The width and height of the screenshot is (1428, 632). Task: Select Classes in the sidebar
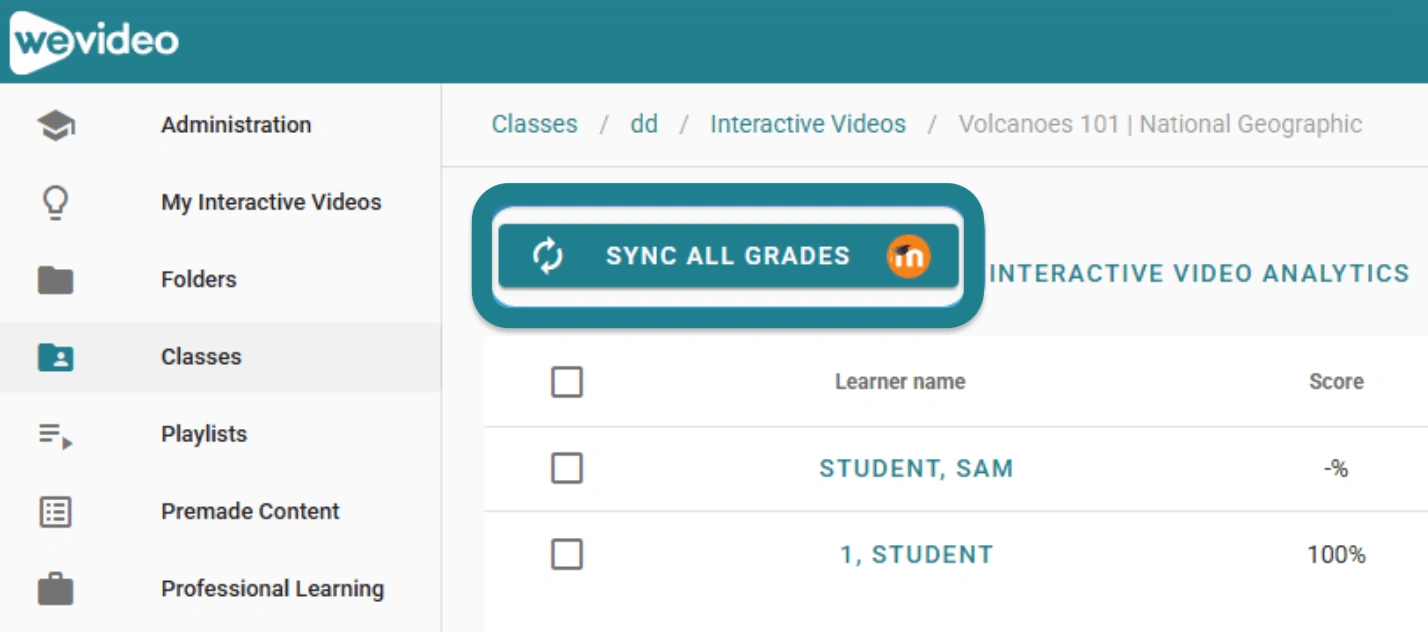click(x=220, y=357)
